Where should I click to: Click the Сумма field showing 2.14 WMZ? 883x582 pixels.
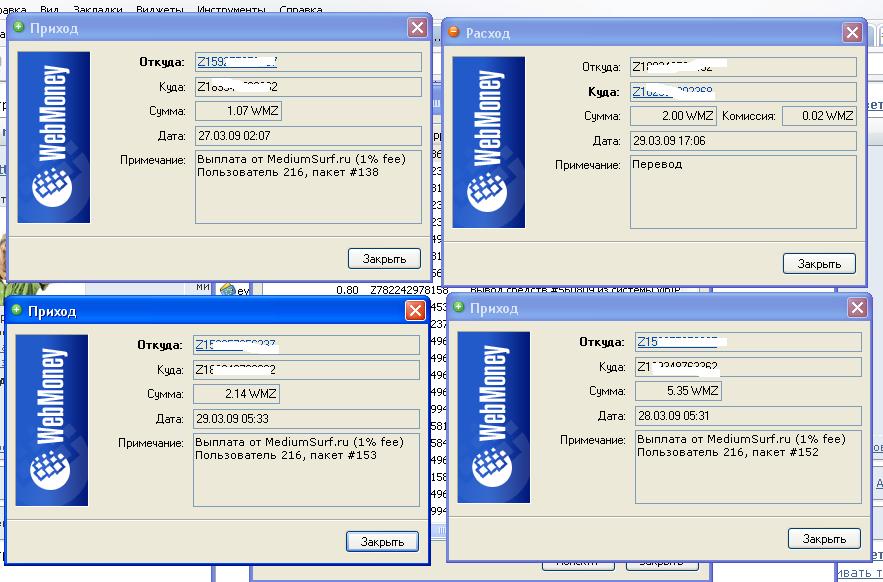click(237, 394)
